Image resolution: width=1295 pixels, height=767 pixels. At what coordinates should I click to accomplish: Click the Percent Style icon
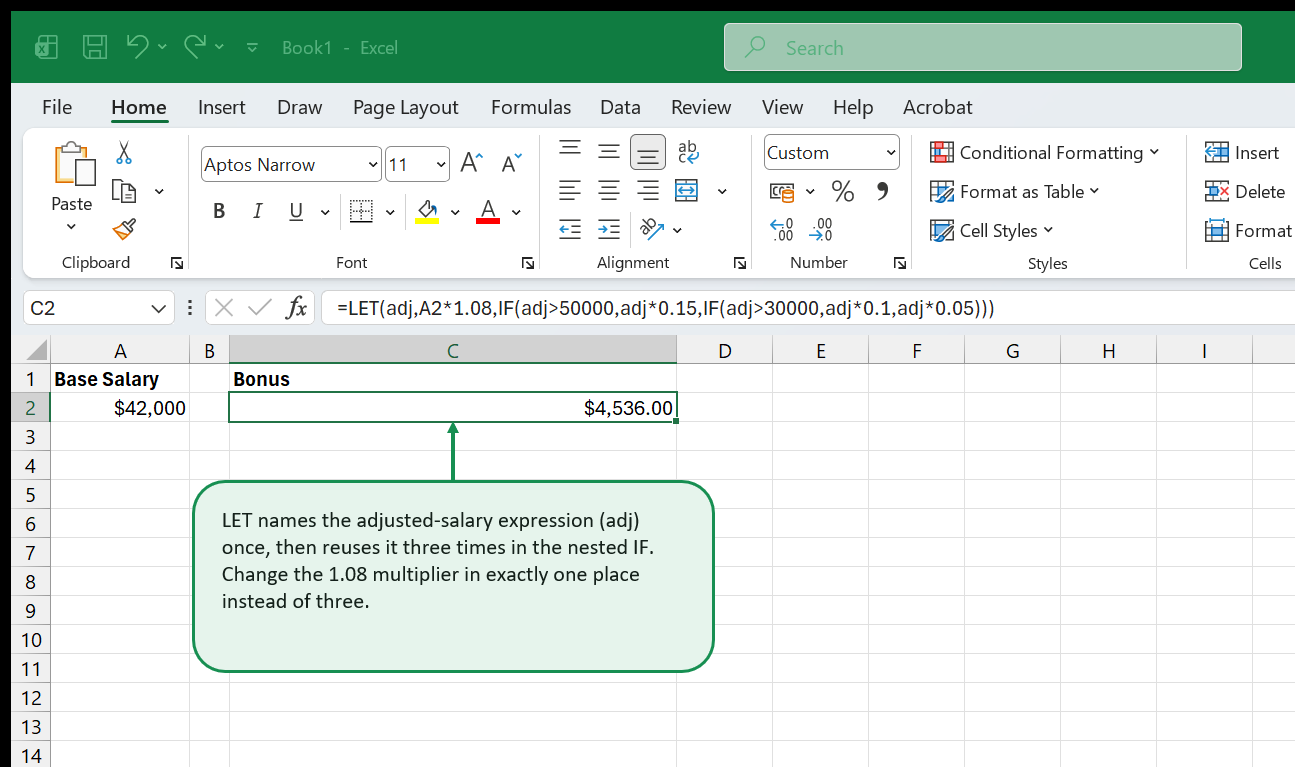tap(843, 191)
